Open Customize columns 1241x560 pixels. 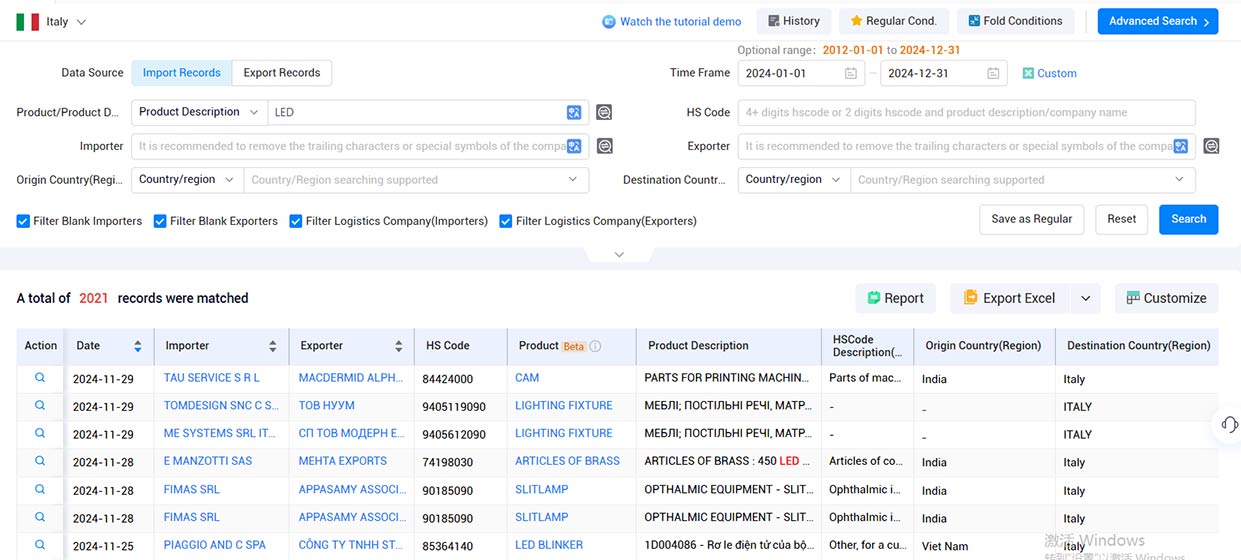coord(1166,298)
